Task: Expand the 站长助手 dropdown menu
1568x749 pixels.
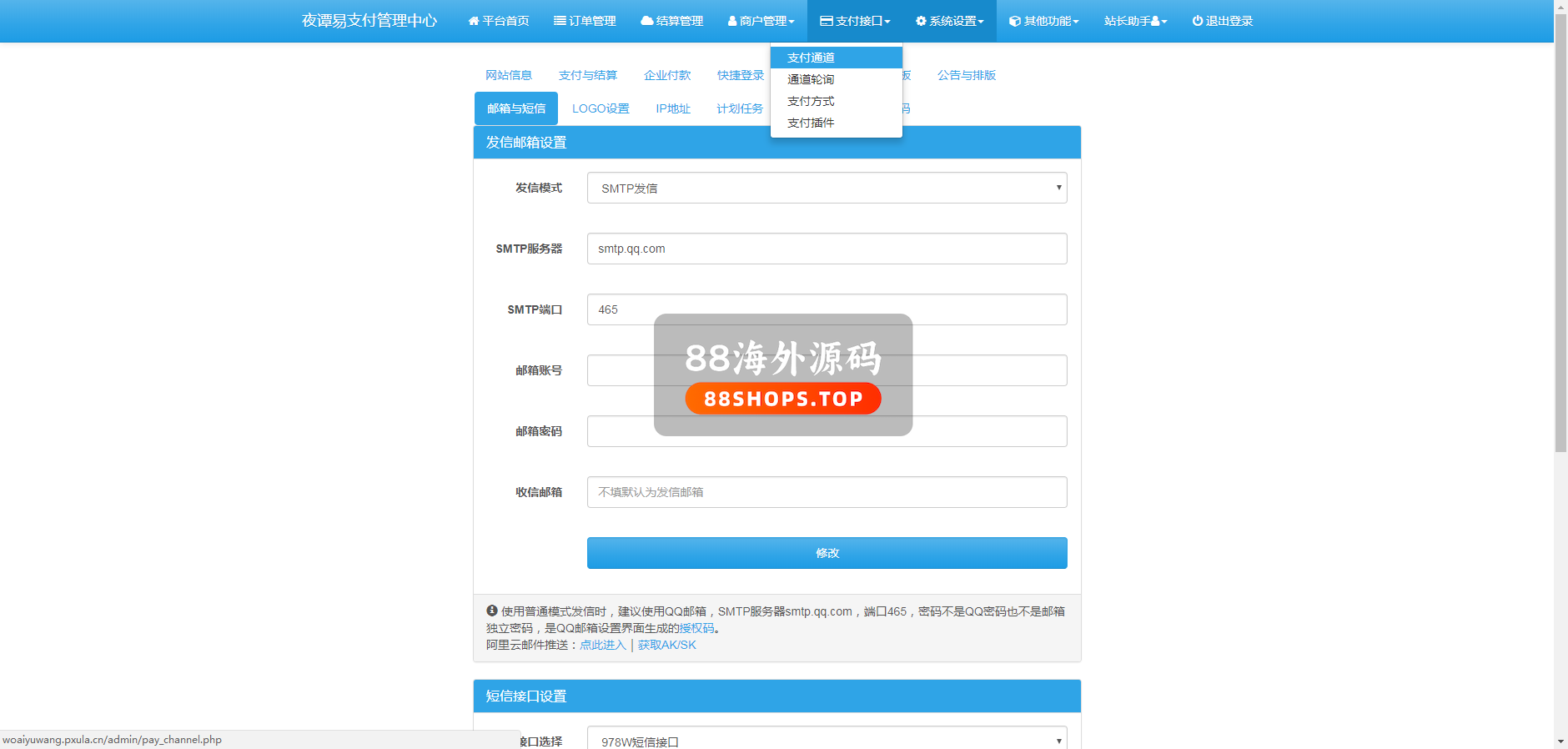Action: click(x=1135, y=21)
